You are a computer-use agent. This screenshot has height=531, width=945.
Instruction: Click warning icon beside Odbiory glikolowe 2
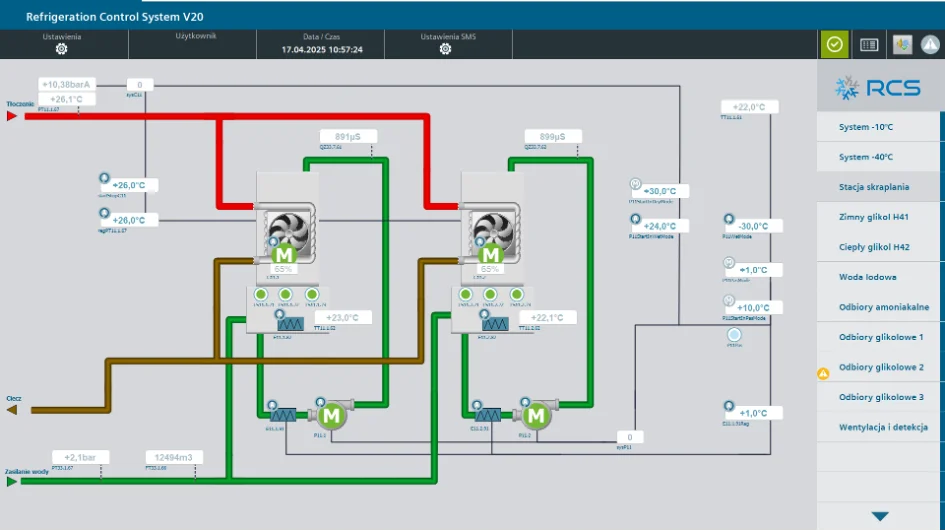(x=823, y=374)
